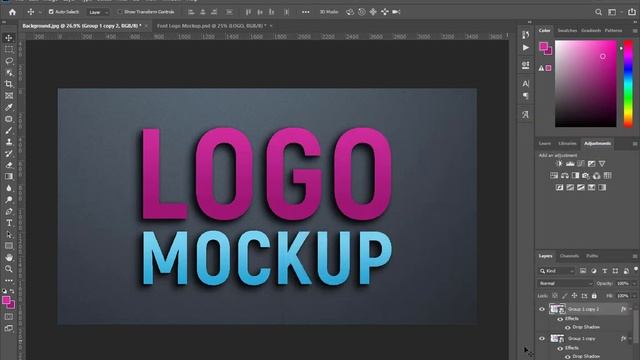Hide the Group 1 copy 2 layer
640x360 pixels.
542,309
